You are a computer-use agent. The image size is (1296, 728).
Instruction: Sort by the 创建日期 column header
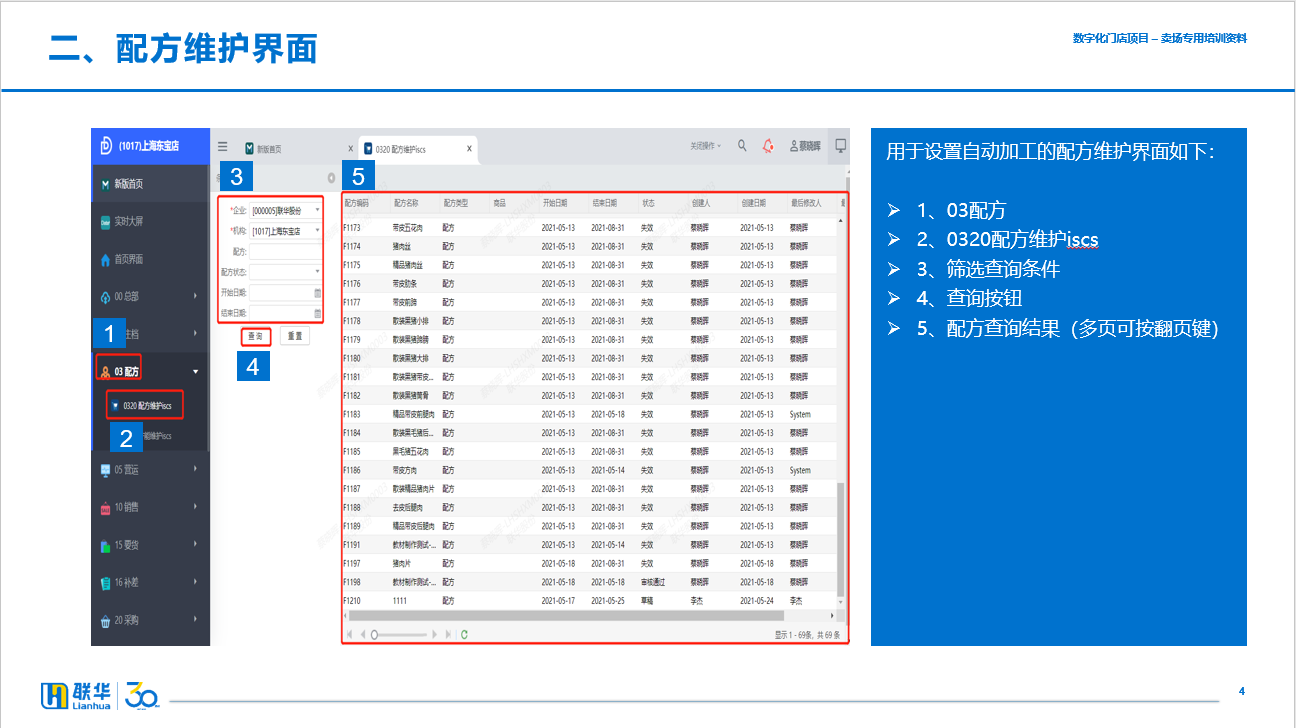click(x=762, y=203)
